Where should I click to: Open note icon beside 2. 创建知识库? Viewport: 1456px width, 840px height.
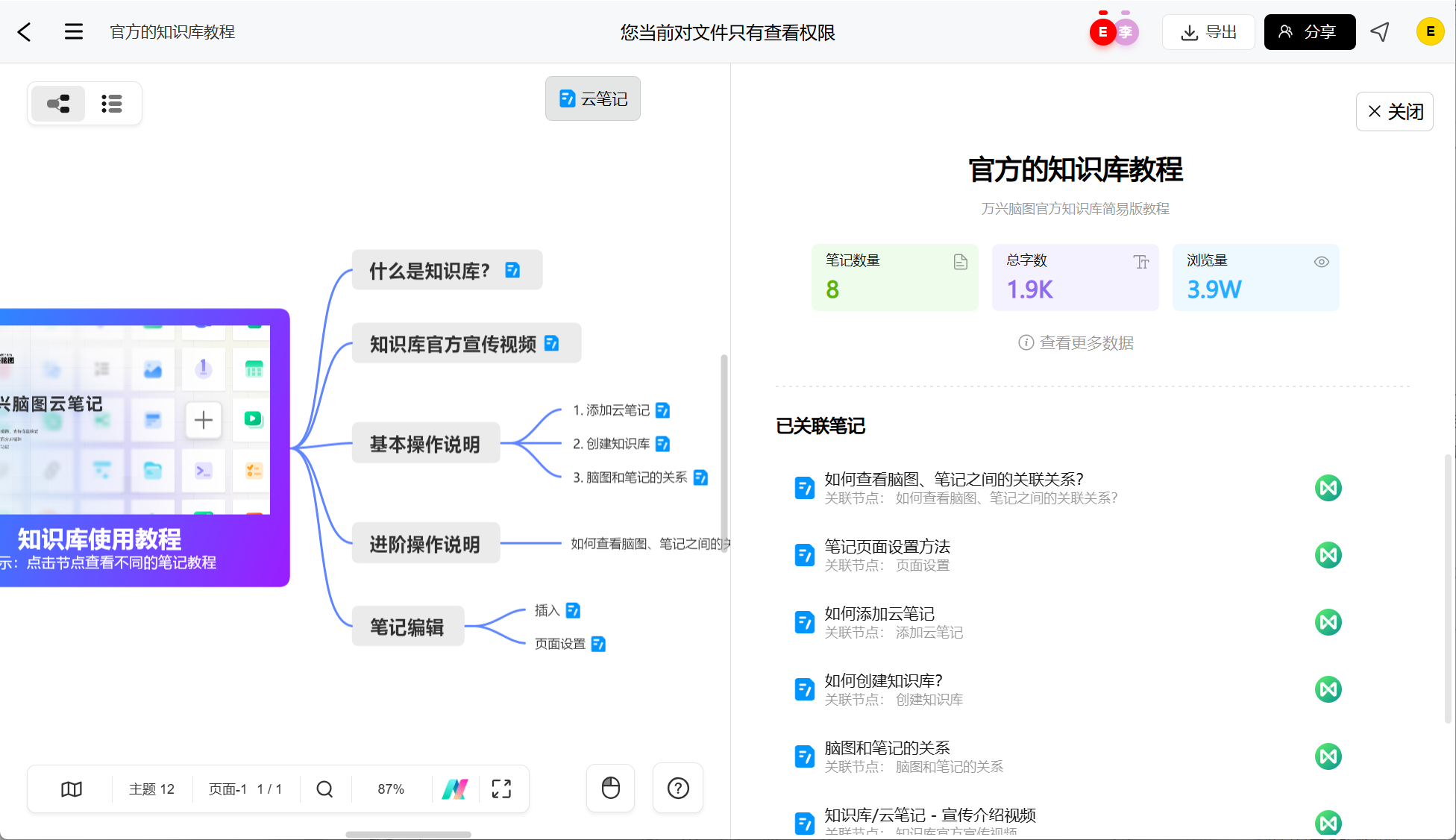pos(662,444)
